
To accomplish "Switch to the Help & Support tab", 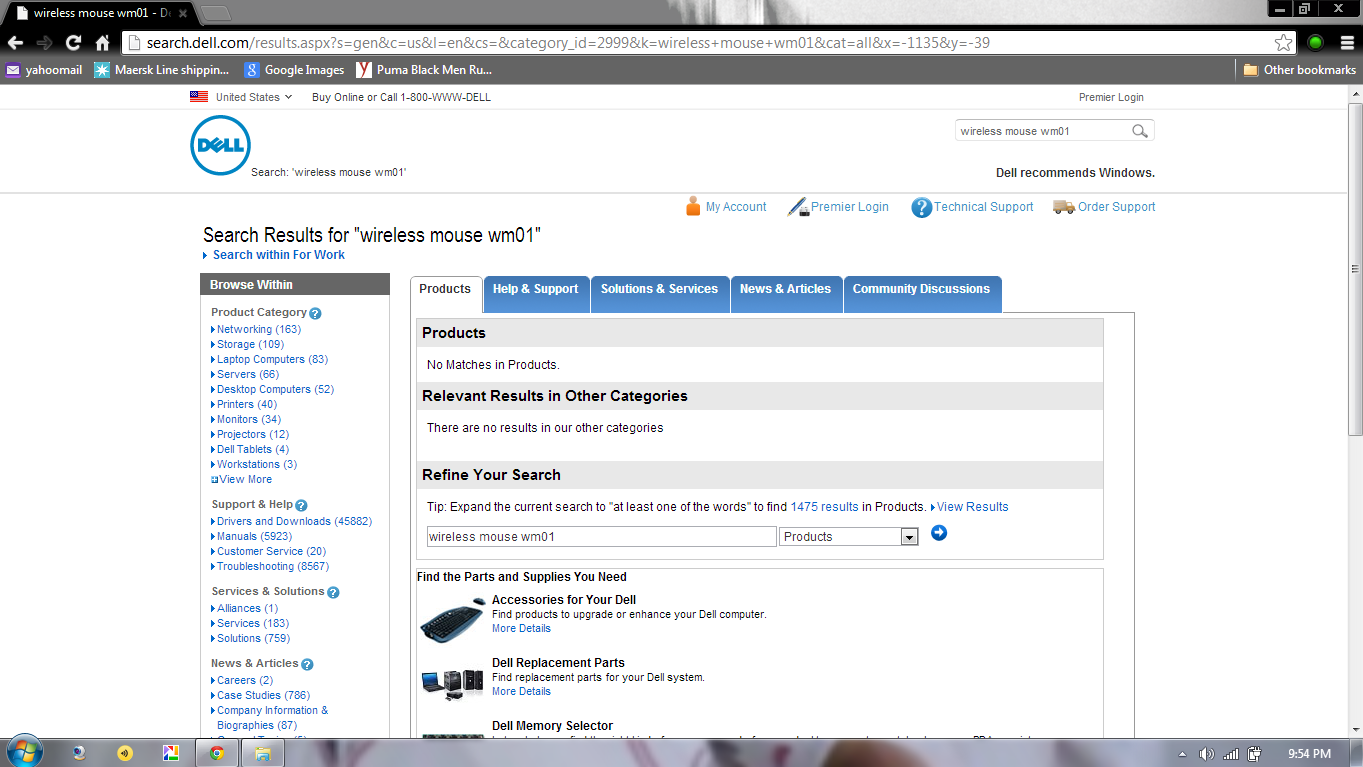I will 535,289.
